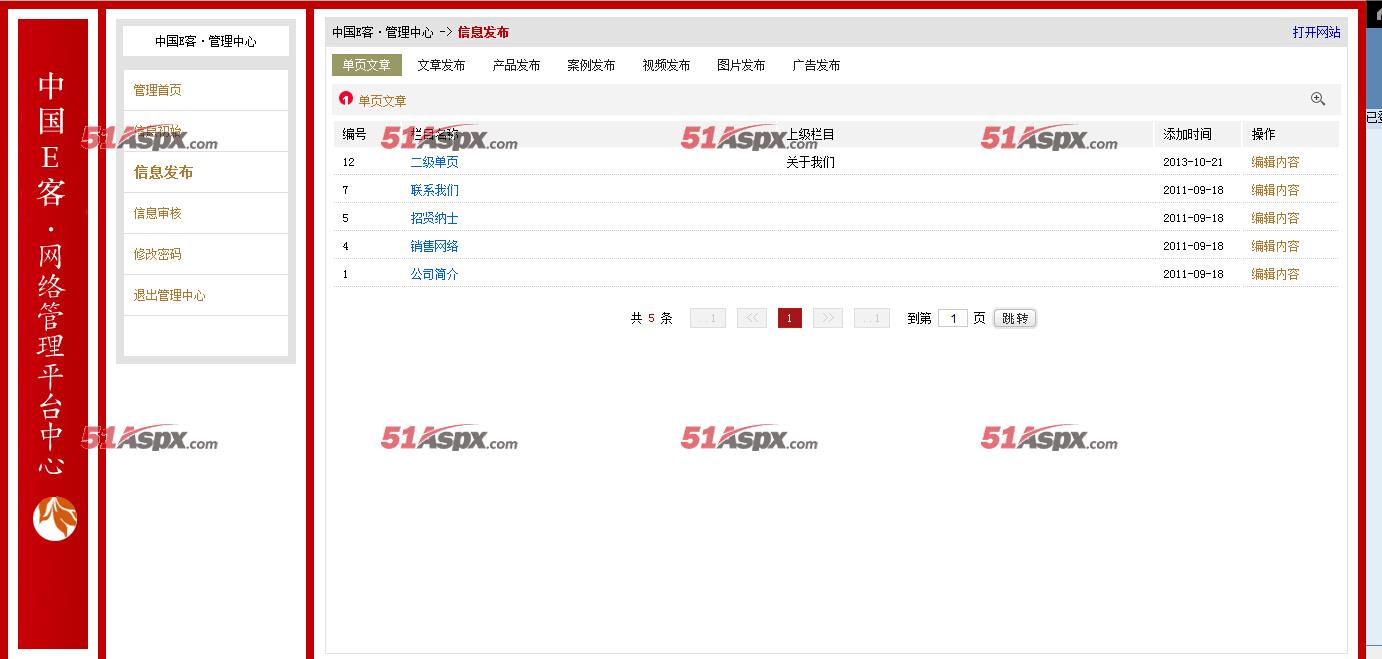Viewport: 1382px width, 659px height.
Task: Open the 销售网络 column link
Action: (x=434, y=246)
